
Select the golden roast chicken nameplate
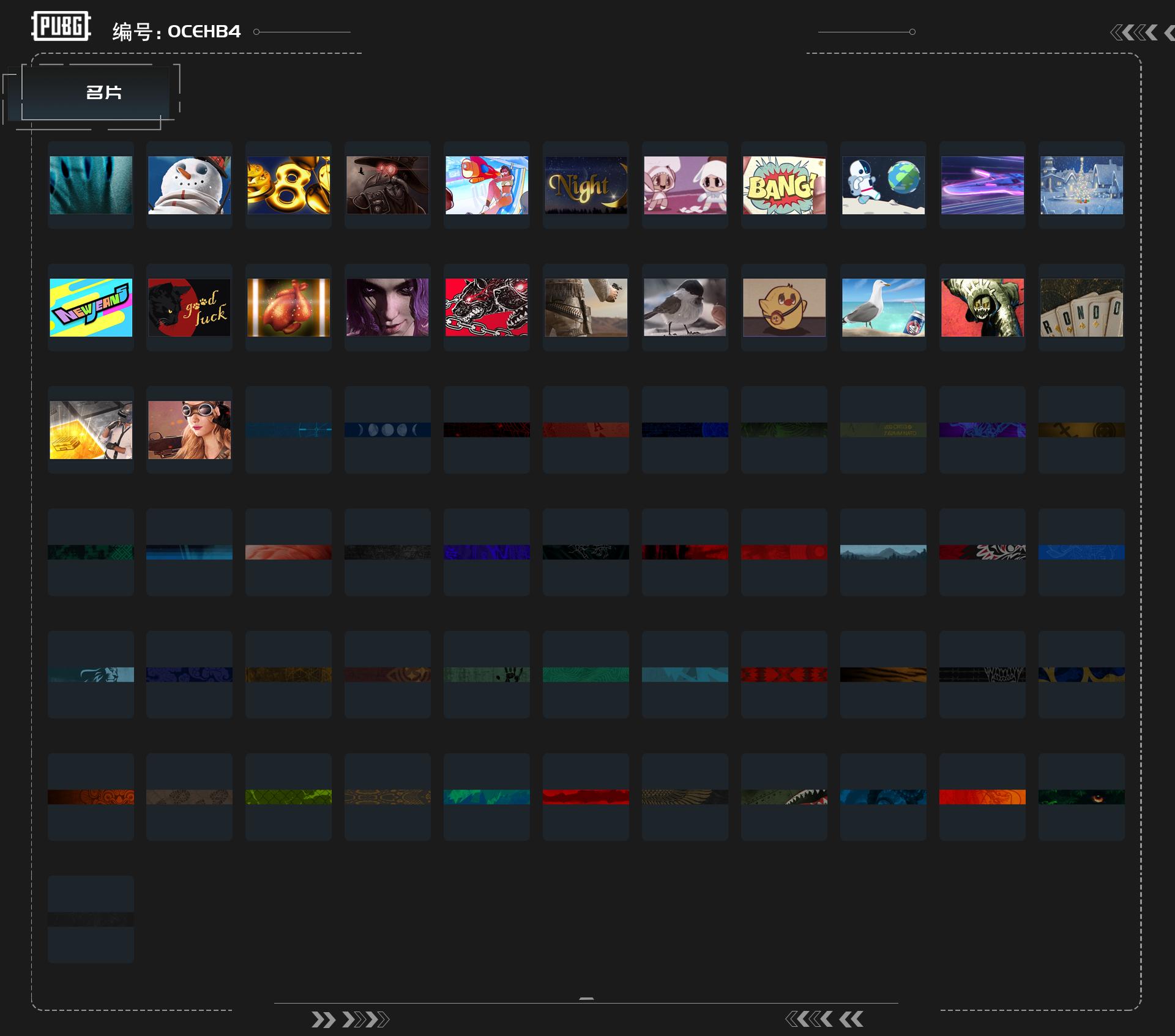[x=288, y=307]
